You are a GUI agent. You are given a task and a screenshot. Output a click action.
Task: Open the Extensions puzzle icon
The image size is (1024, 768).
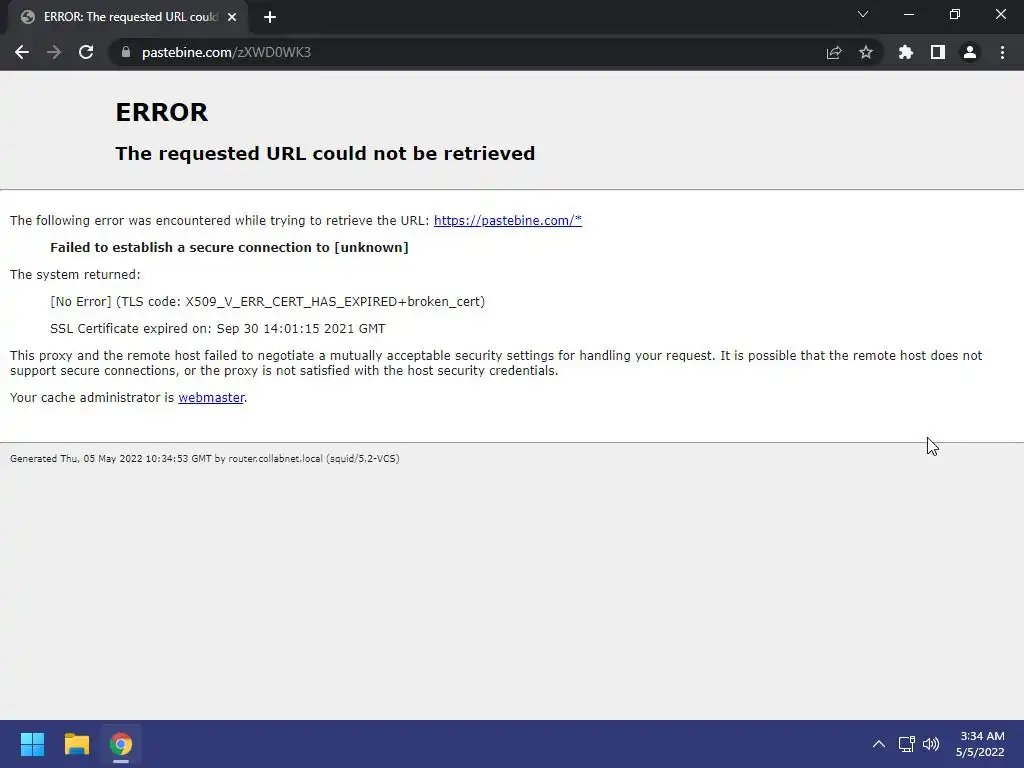906,52
